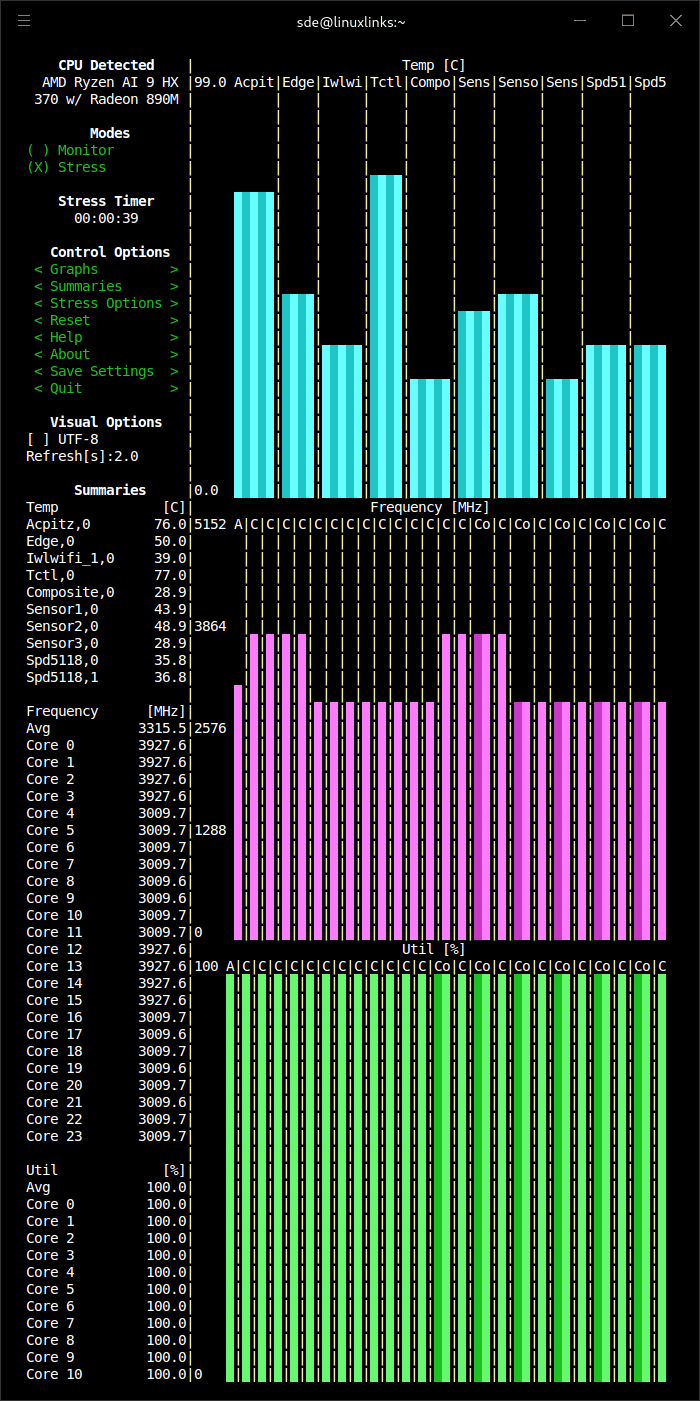Open the Stress Options menu
This screenshot has height=1401, width=700.
click(105, 303)
